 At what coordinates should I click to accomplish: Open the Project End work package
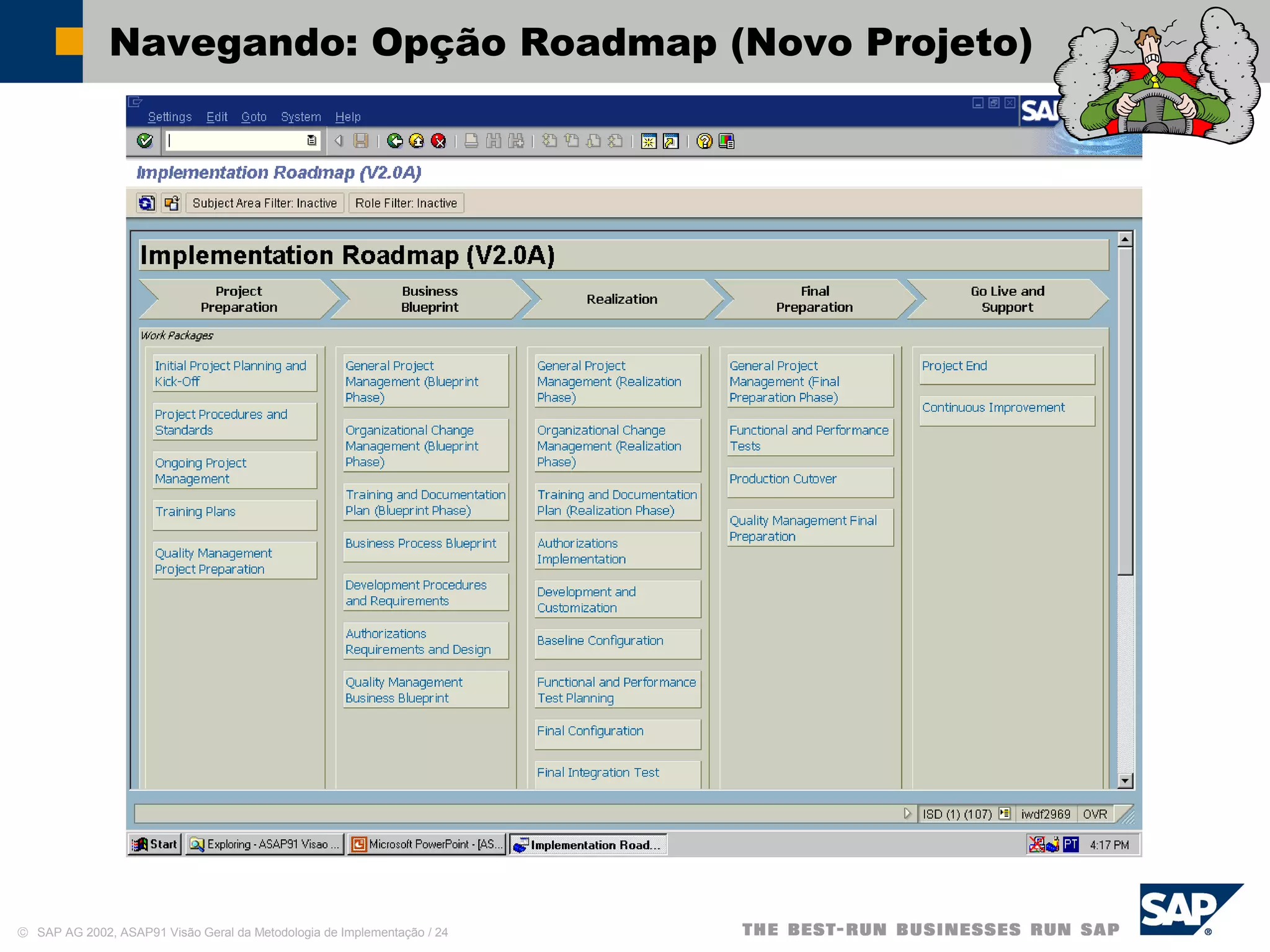[1007, 369]
